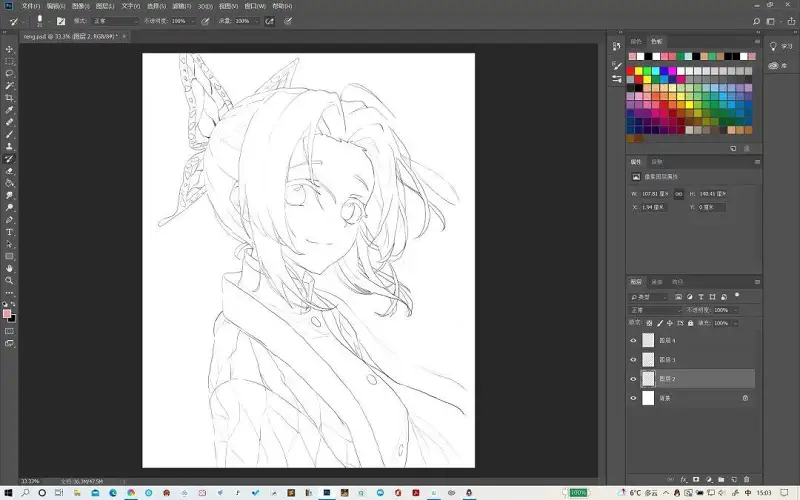Viewport: 800px width, 500px height.
Task: Hide layer 图层 3
Action: [x=634, y=360]
